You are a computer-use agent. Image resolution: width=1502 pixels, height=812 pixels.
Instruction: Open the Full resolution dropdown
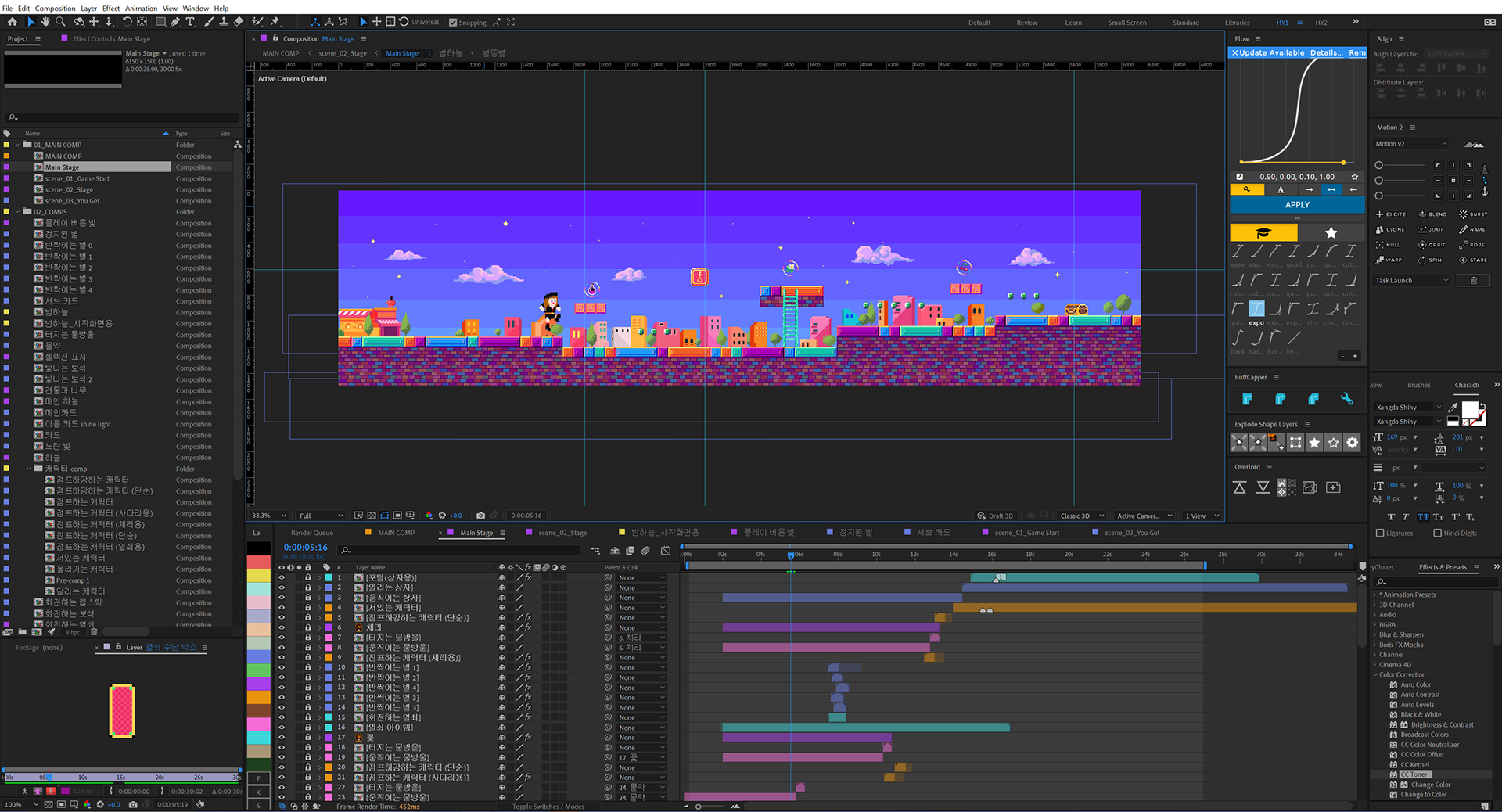(322, 516)
